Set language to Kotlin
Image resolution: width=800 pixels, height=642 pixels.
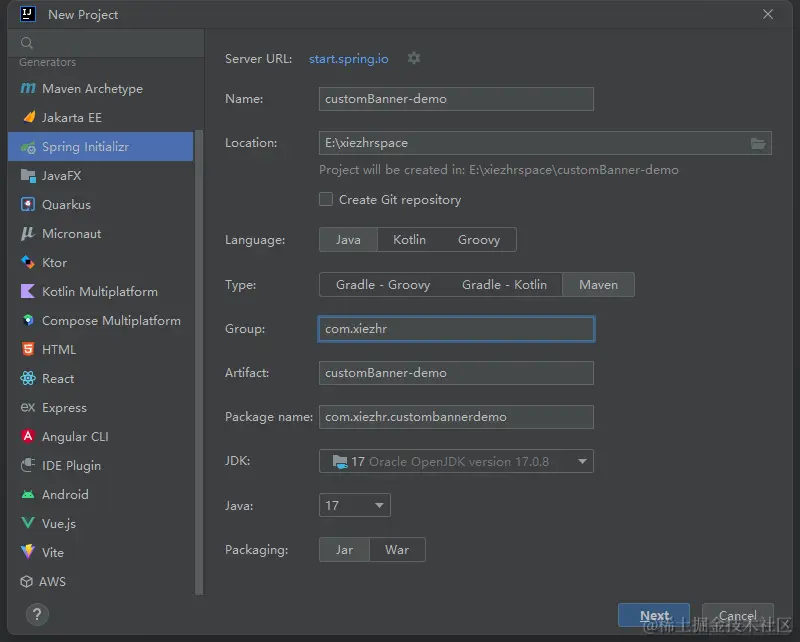click(x=409, y=240)
